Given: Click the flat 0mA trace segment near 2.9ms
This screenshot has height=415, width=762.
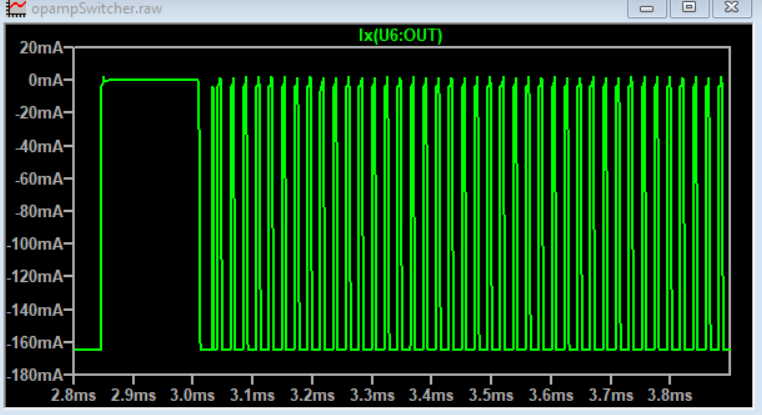Looking at the screenshot, I should pos(150,80).
